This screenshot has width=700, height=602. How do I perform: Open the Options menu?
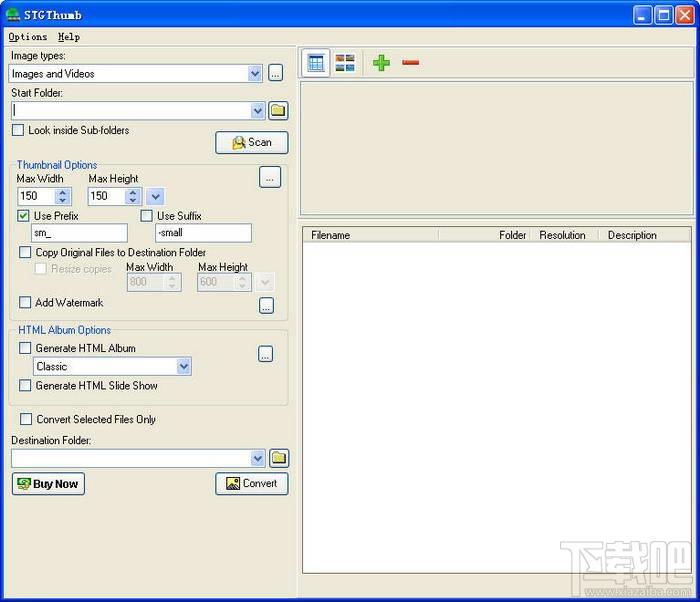click(28, 37)
